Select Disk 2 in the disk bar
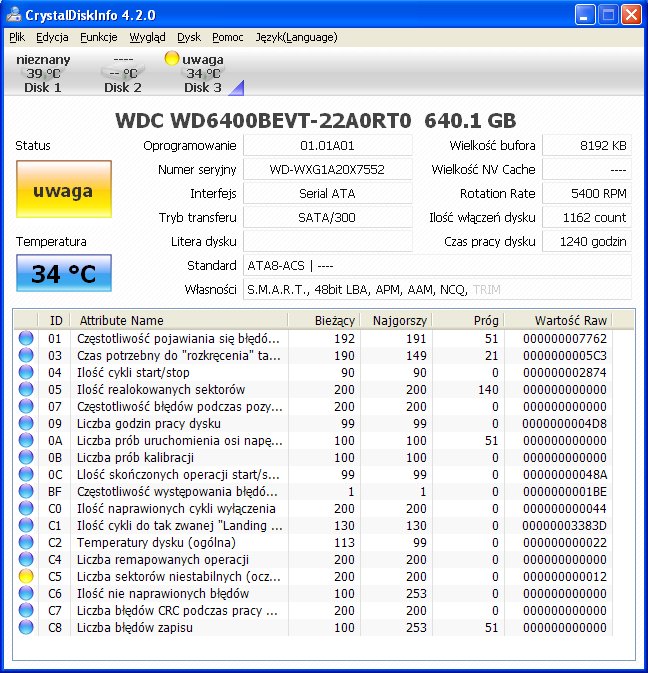 [x=123, y=73]
